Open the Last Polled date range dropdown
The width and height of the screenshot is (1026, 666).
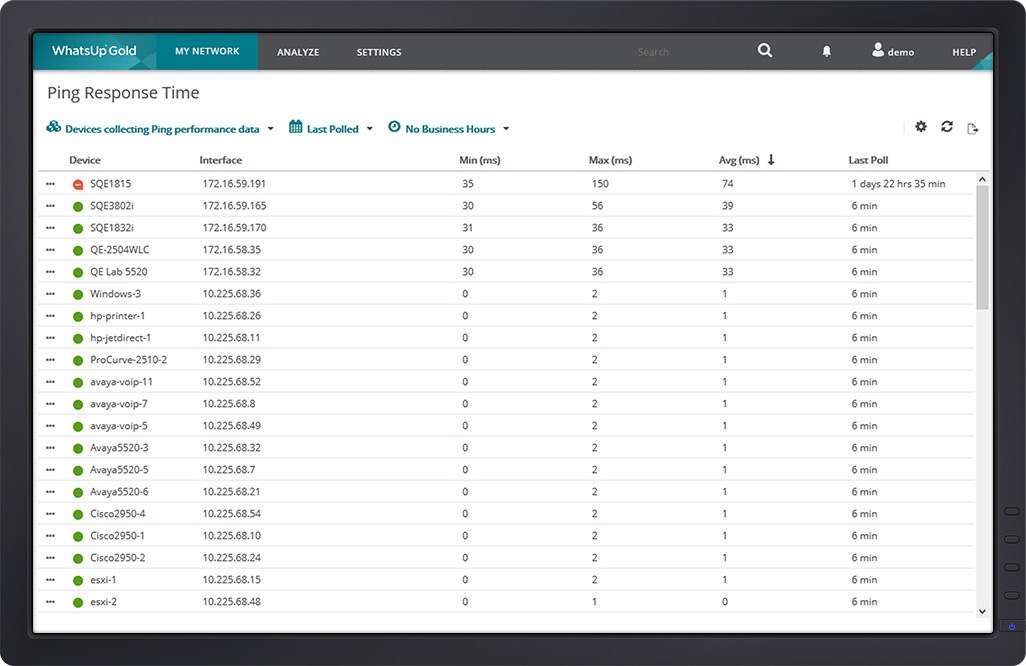click(331, 129)
